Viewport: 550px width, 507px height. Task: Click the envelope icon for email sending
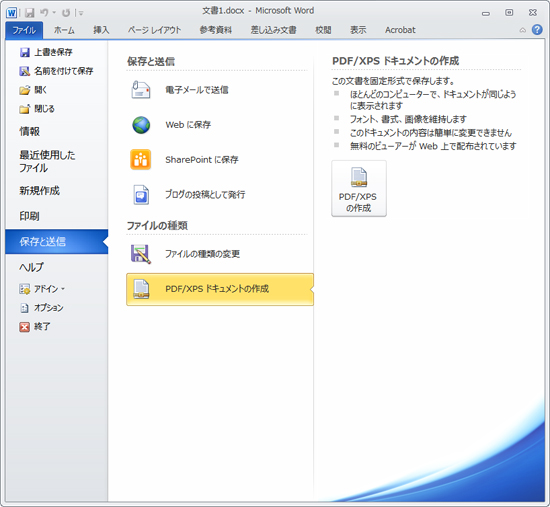(x=141, y=90)
